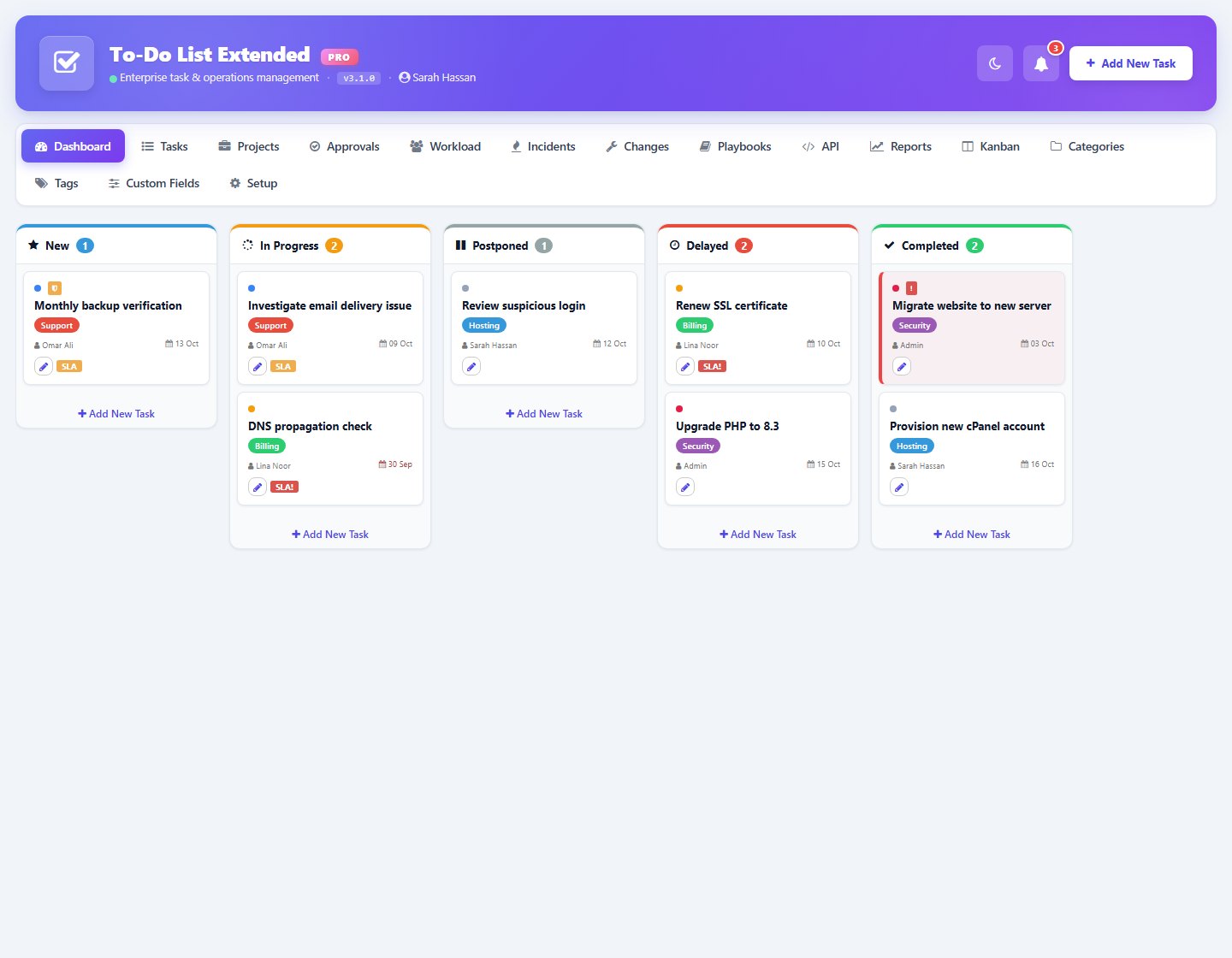Click edit pencil on DNS propagation check

[x=258, y=487]
